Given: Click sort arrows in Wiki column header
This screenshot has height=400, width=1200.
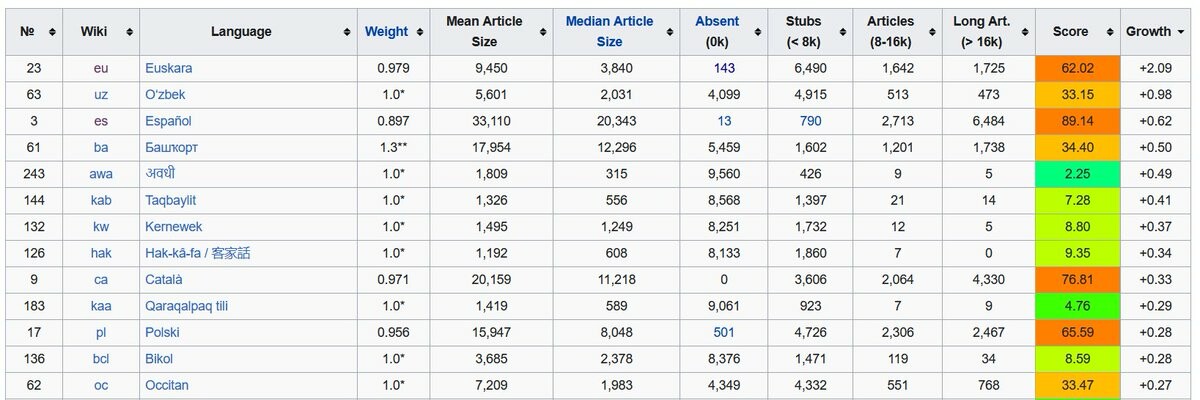Looking at the screenshot, I should coord(130,32).
